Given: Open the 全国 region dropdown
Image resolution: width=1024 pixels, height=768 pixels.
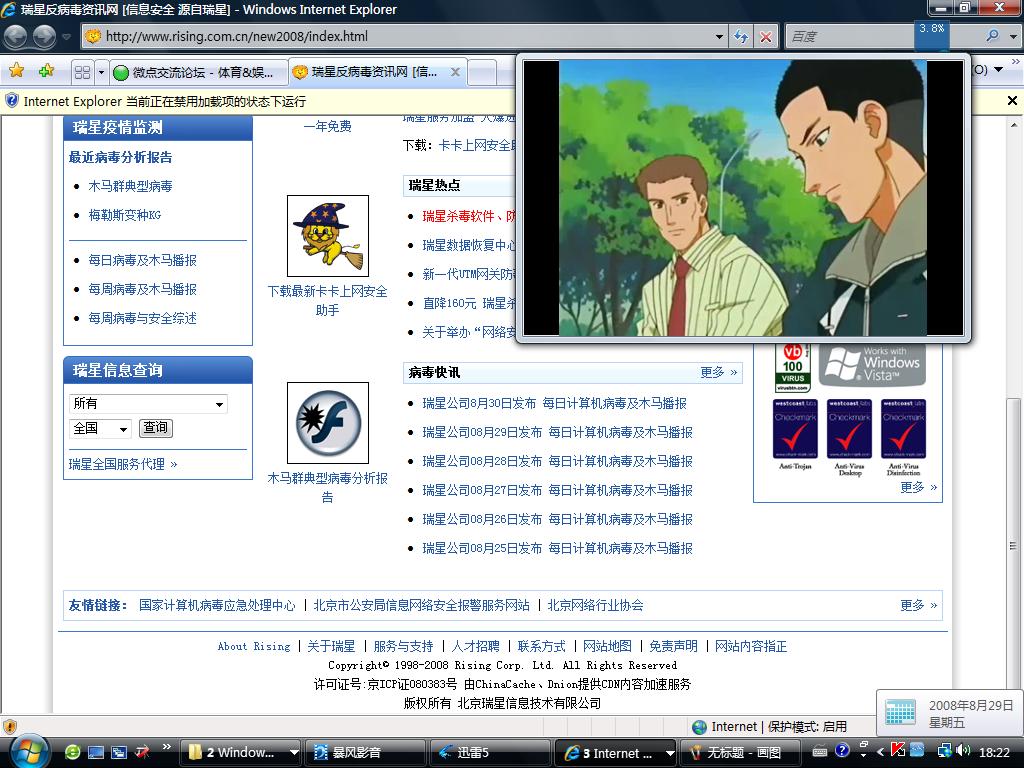Looking at the screenshot, I should pos(100,428).
